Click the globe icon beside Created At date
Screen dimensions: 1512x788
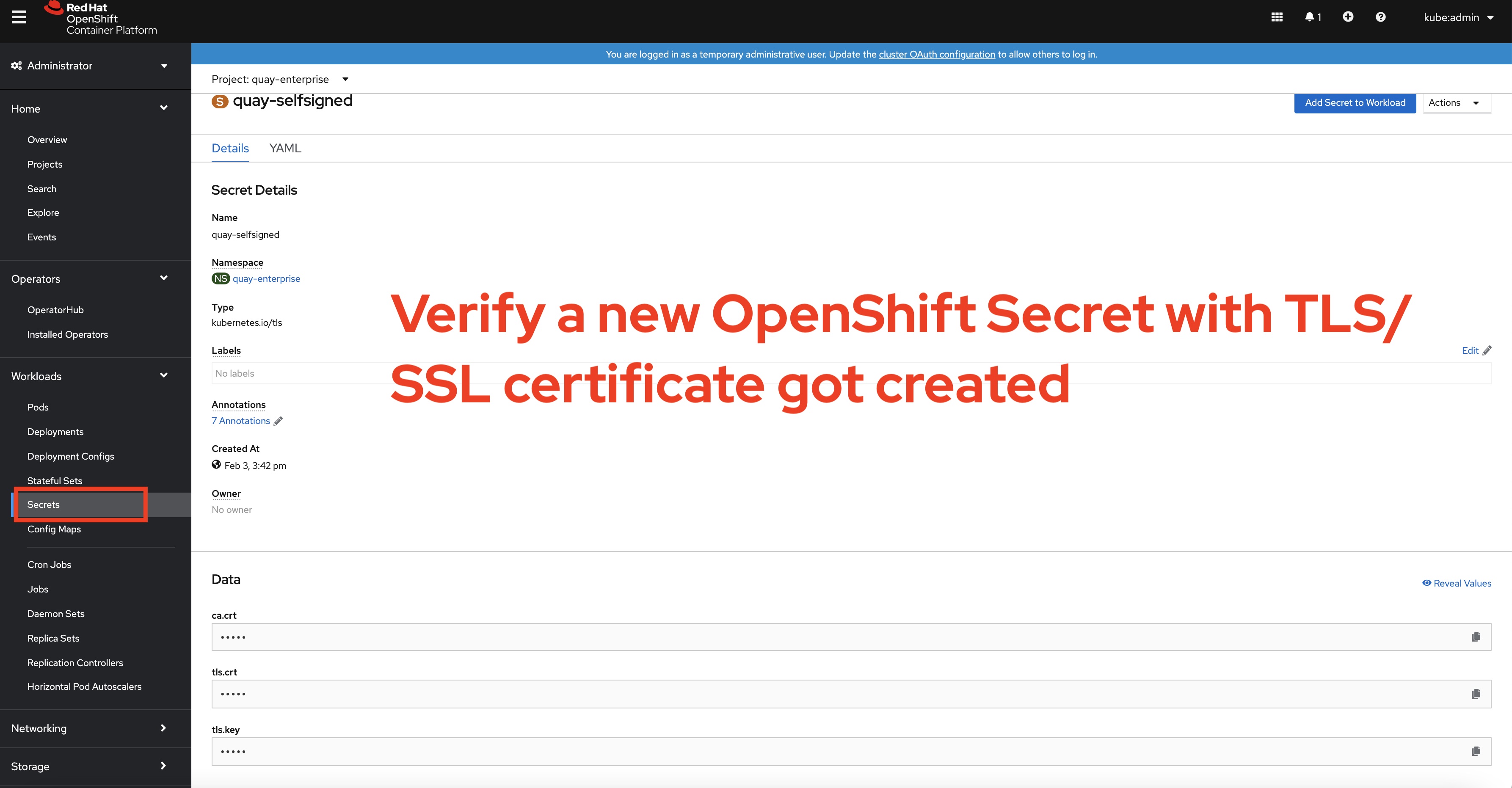(216, 465)
